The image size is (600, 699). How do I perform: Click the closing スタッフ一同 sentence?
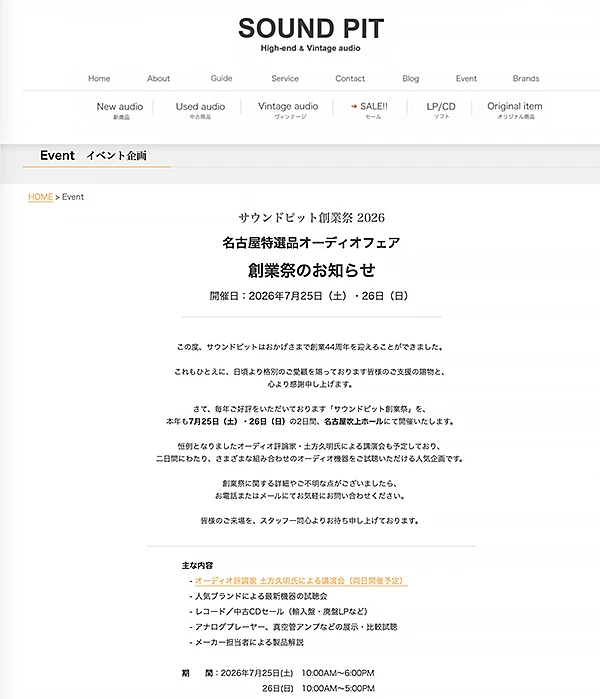tap(310, 520)
